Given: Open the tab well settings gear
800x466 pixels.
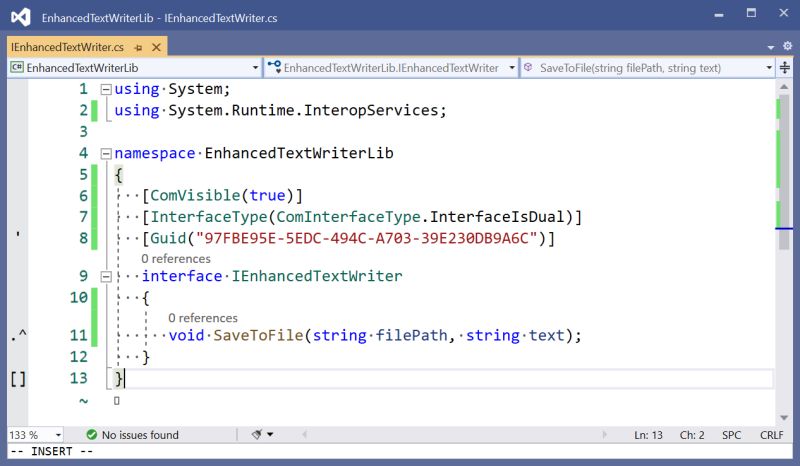Looking at the screenshot, I should pos(787,46).
